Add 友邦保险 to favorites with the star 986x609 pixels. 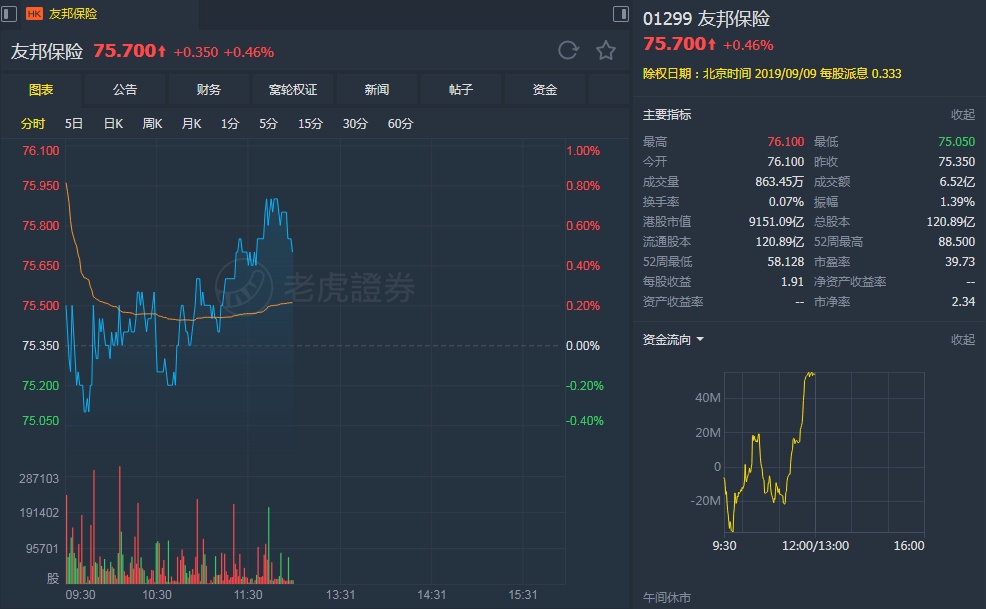[x=605, y=51]
